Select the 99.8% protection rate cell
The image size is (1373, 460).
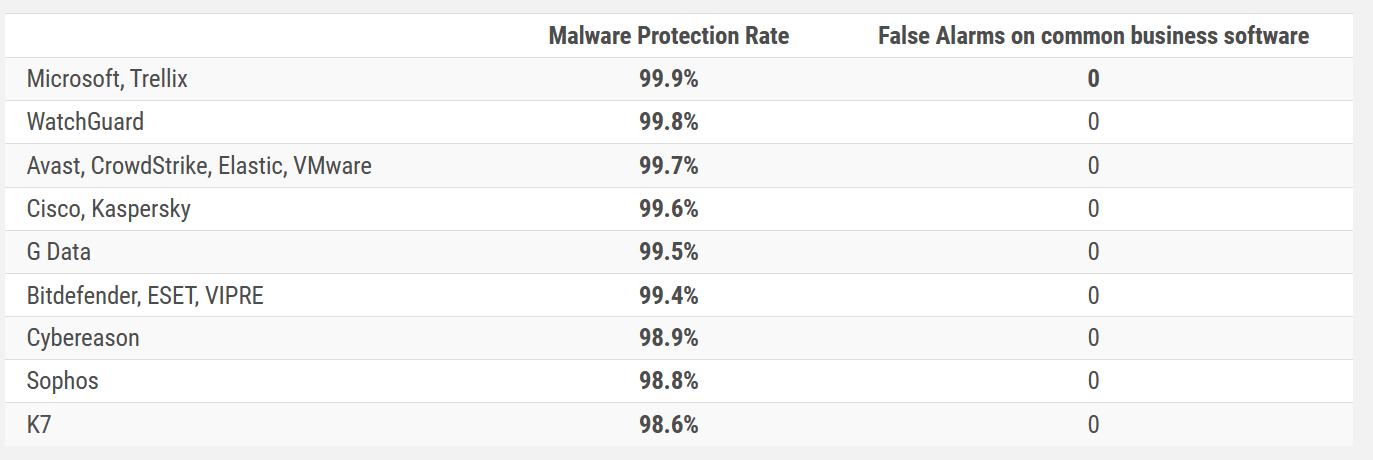[668, 122]
